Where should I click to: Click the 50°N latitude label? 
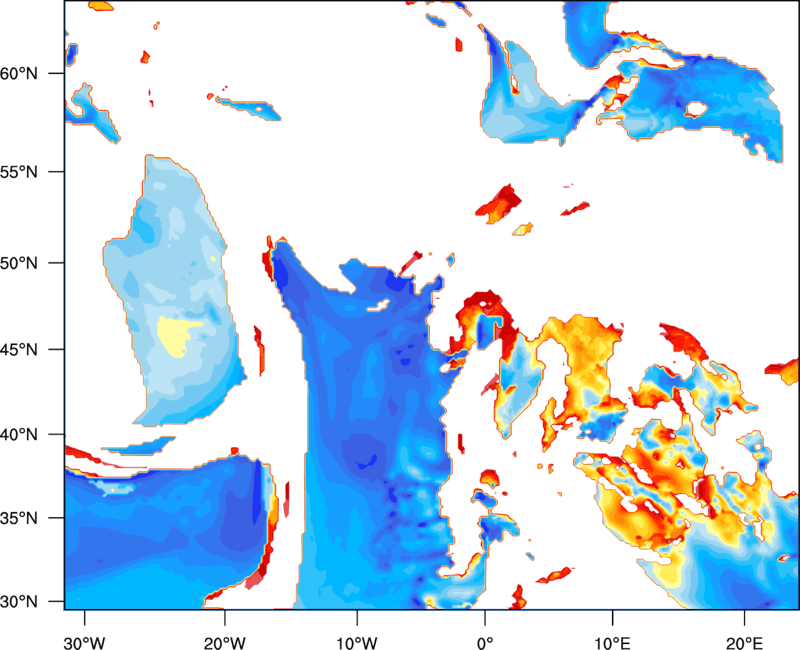(19, 263)
